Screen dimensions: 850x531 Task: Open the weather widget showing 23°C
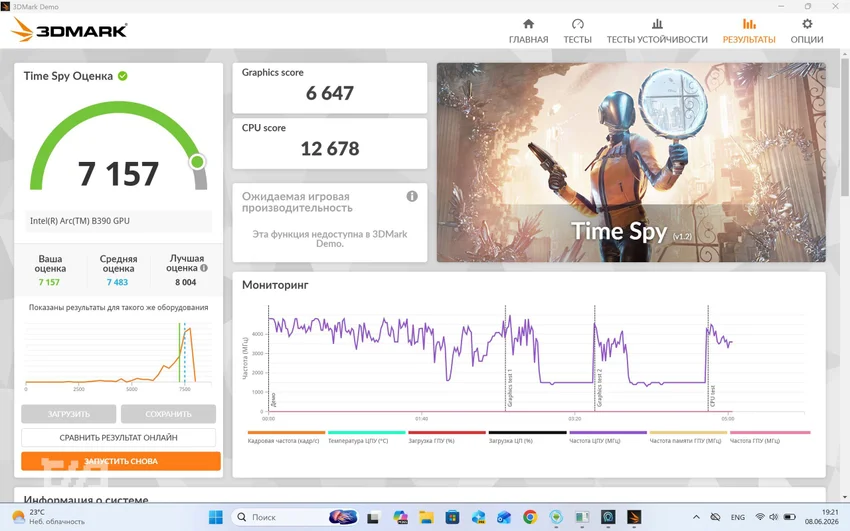[49, 517]
